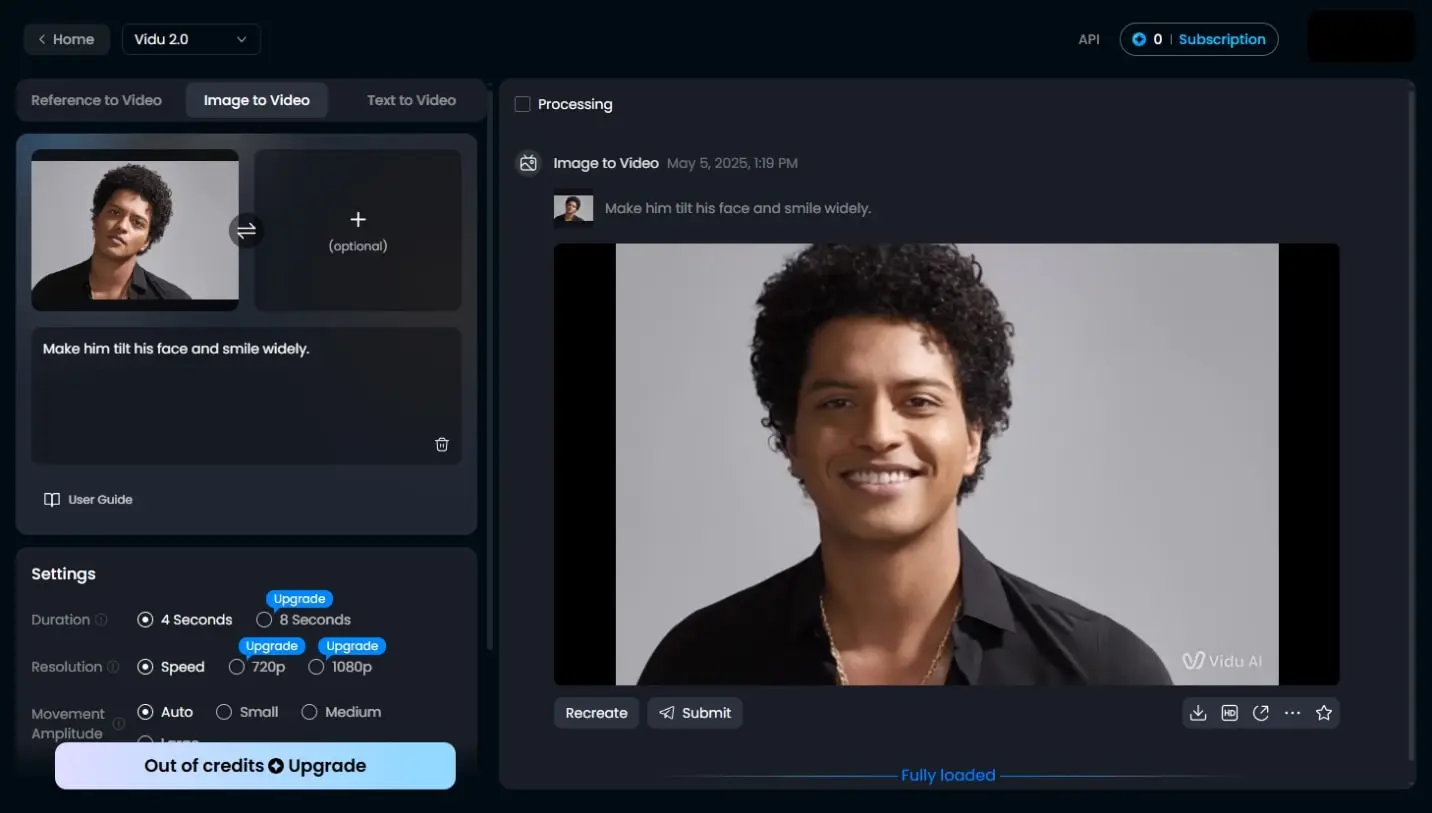Go back to Home
The width and height of the screenshot is (1432, 813).
point(66,40)
